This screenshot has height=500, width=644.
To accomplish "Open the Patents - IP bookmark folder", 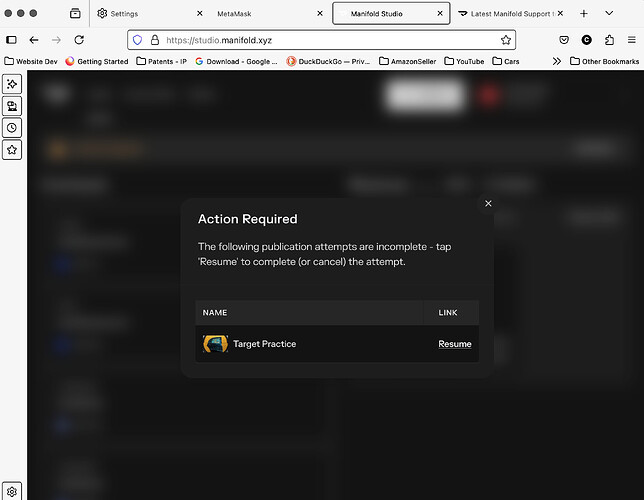I will [x=161, y=62].
